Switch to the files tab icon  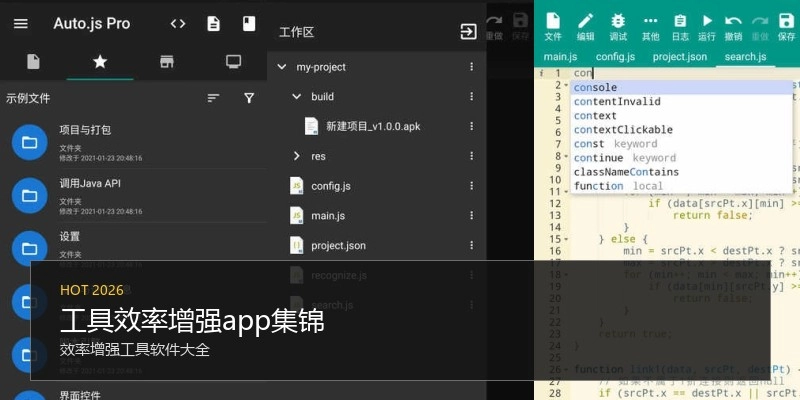click(x=33, y=62)
